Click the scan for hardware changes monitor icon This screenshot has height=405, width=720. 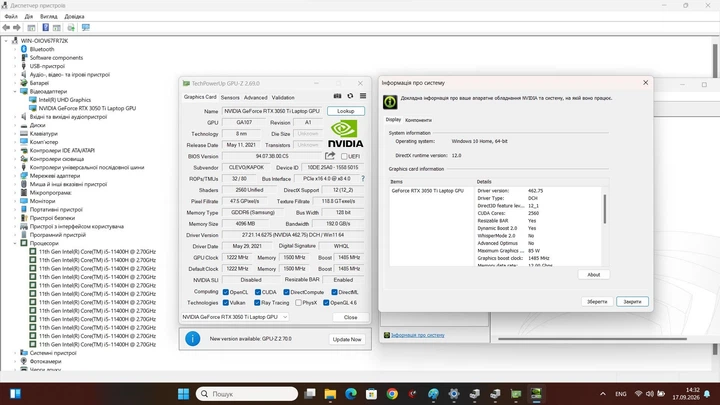pos(85,28)
